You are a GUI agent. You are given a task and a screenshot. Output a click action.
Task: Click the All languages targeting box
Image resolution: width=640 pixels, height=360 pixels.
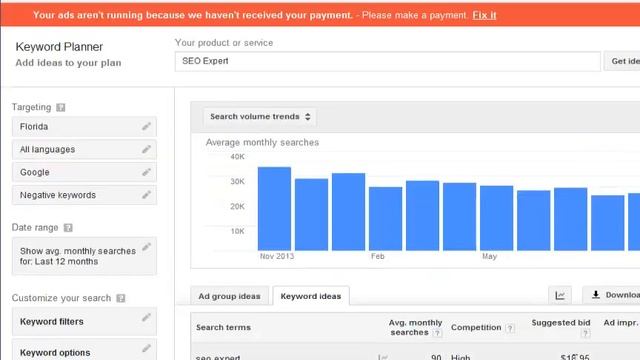pos(84,149)
